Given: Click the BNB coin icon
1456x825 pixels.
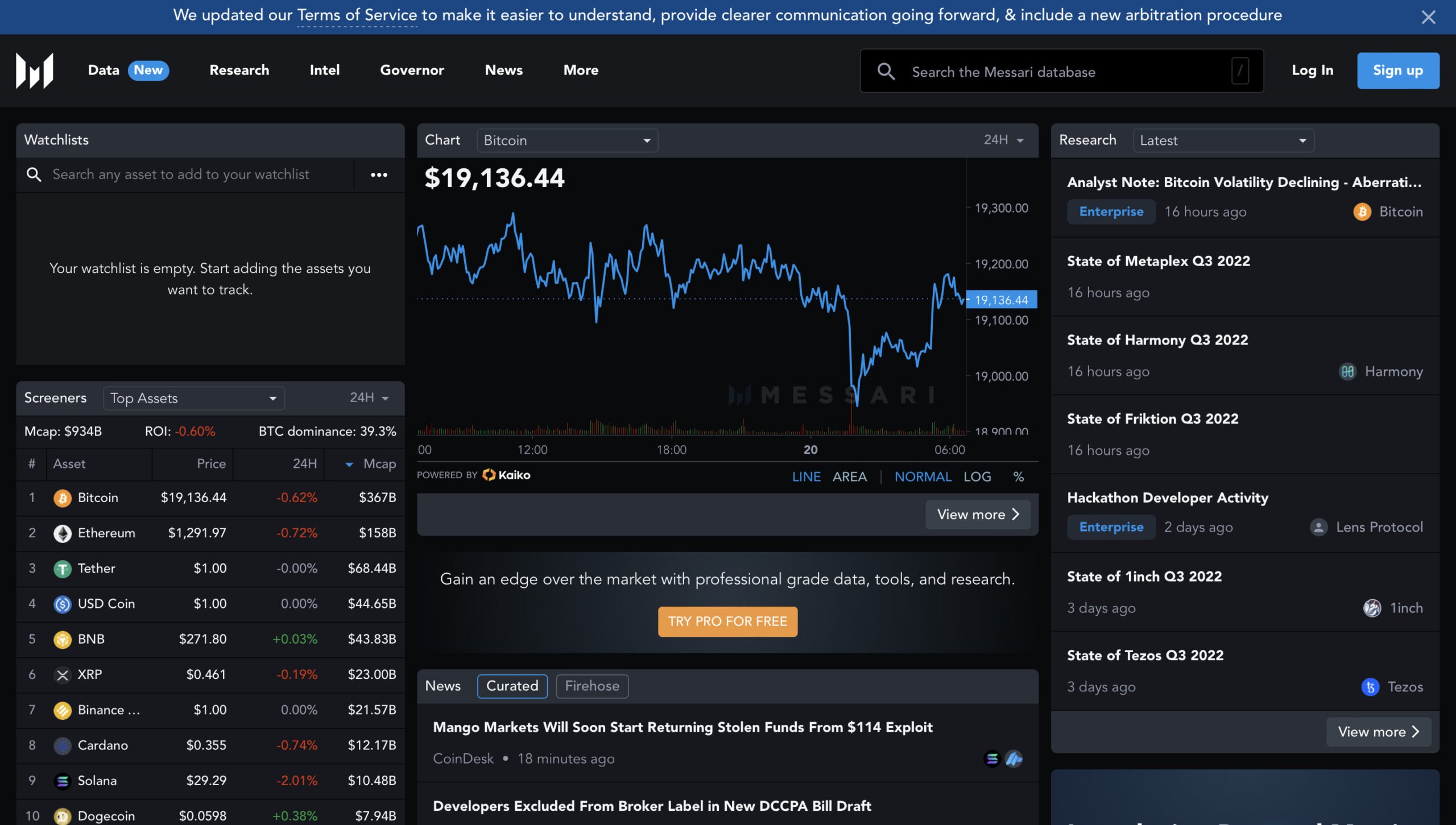Looking at the screenshot, I should point(63,639).
